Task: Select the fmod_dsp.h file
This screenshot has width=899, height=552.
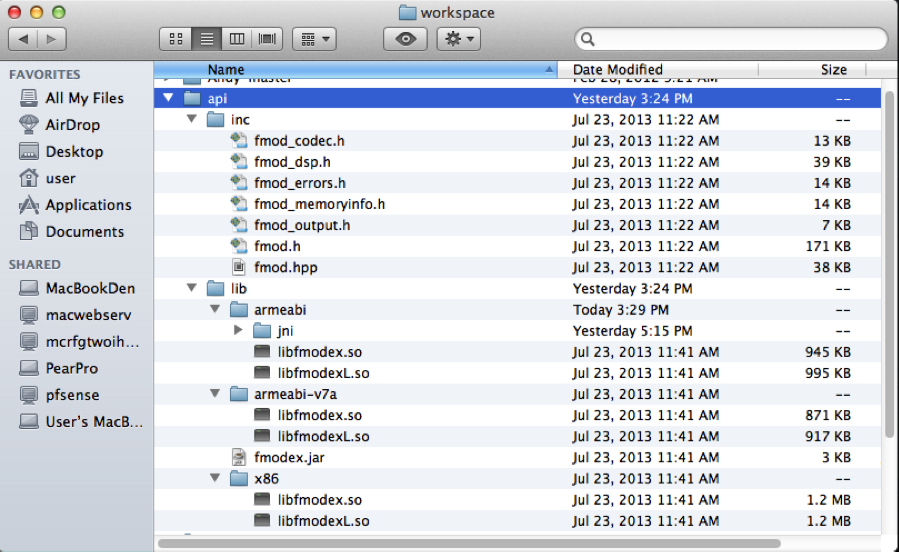Action: tap(292, 162)
